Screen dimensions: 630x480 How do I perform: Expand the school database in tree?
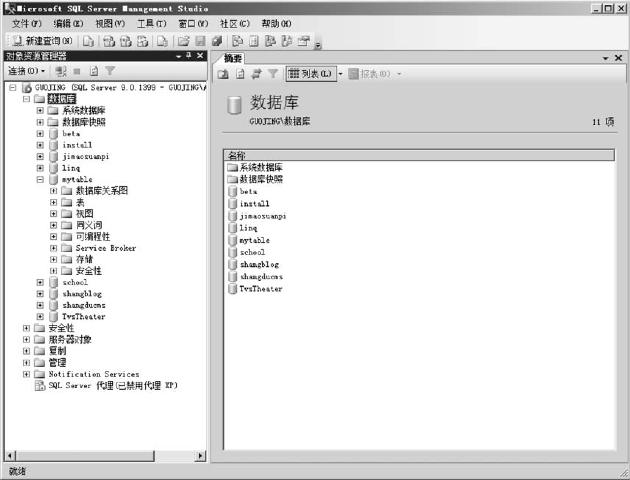pos(40,282)
